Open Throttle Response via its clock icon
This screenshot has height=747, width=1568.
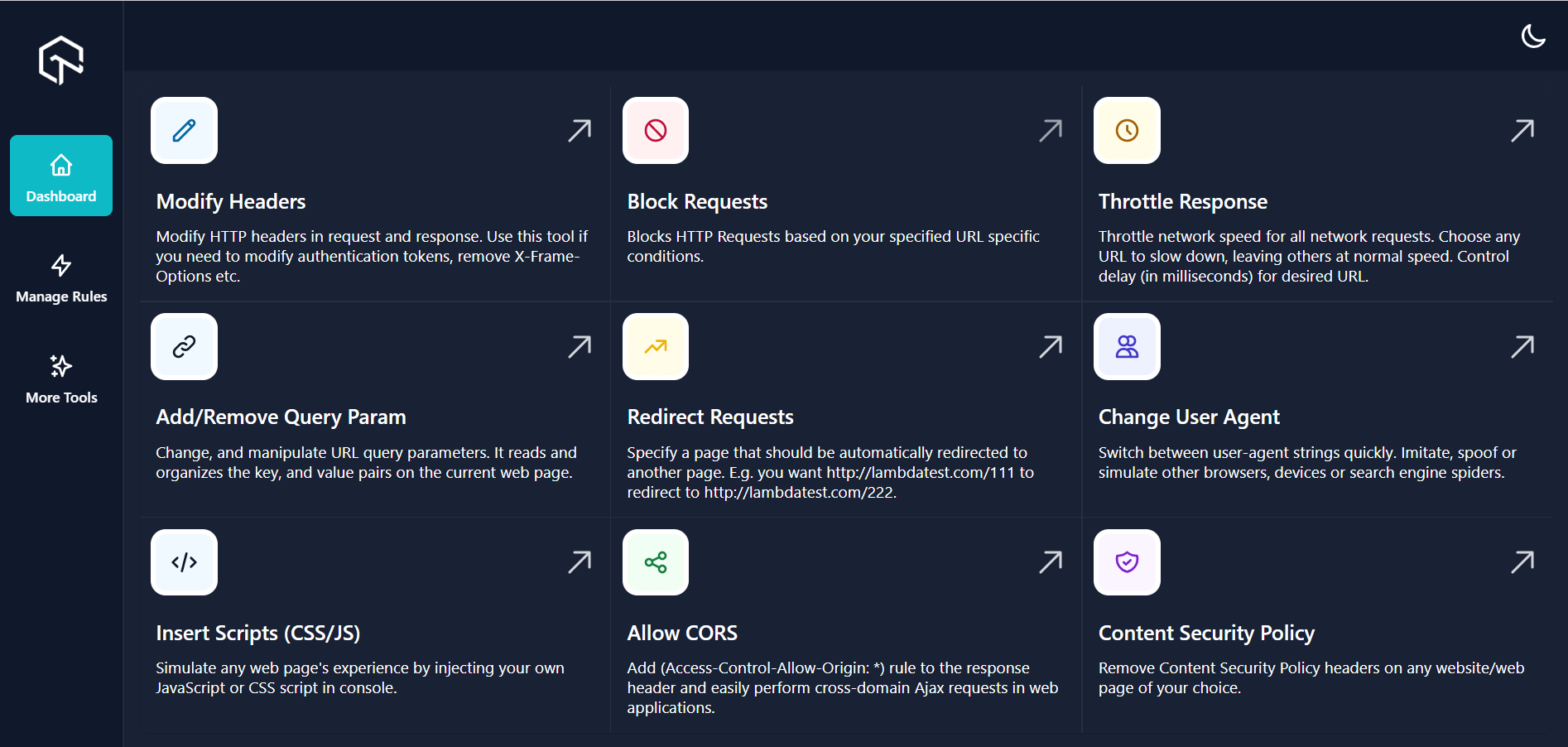pyautogui.click(x=1127, y=130)
